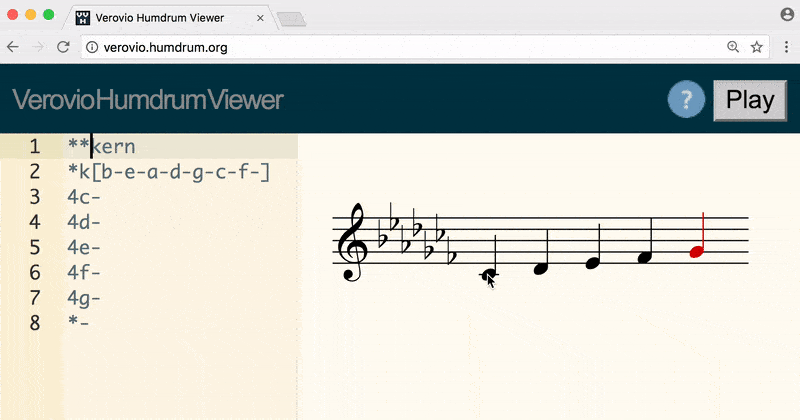Click line number 8 in the gutter
Viewport: 800px width, 420px height.
coord(35,323)
